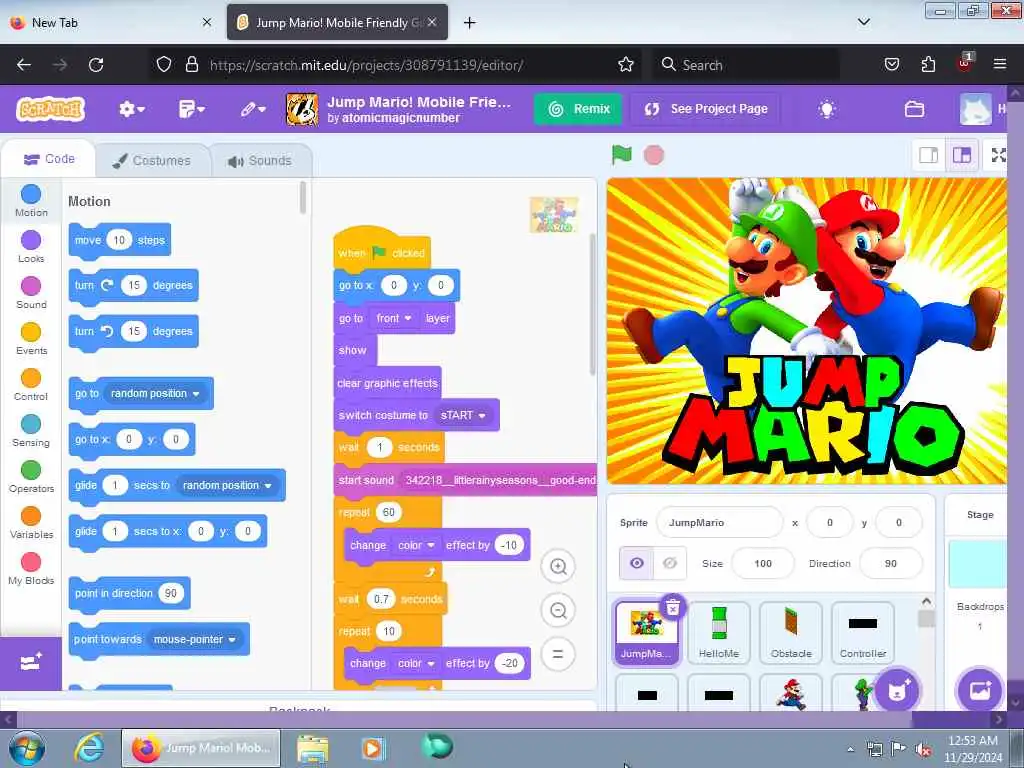Select the JumpMario sprite thumbnail

646,632
